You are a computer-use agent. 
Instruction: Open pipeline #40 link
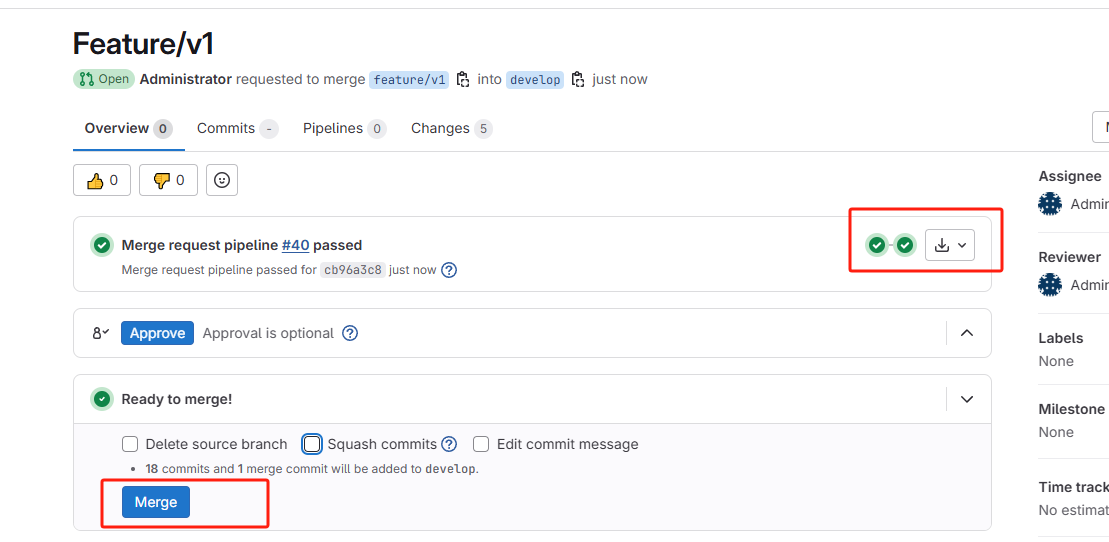(296, 246)
